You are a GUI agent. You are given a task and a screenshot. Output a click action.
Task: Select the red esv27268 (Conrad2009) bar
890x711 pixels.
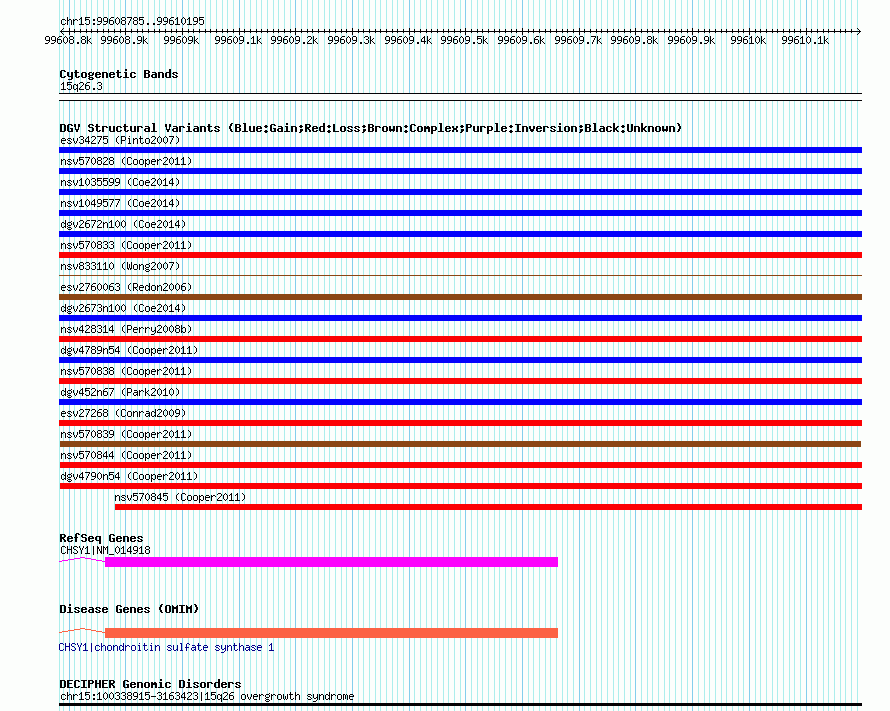[x=460, y=423]
